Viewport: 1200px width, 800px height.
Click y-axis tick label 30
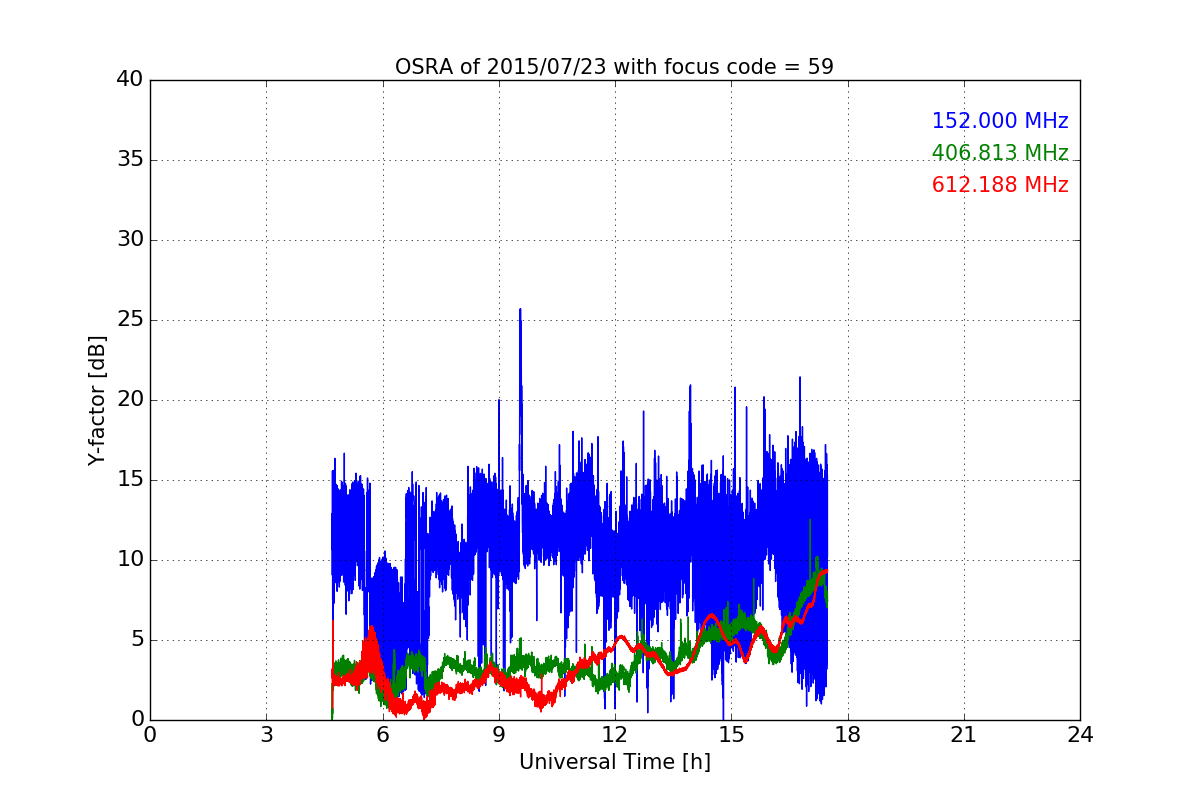130,240
